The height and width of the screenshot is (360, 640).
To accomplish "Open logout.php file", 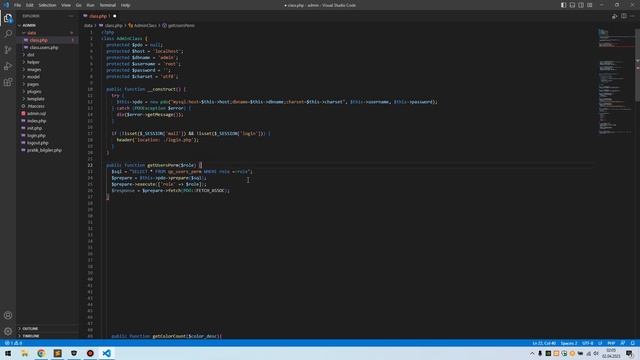I will [38, 143].
